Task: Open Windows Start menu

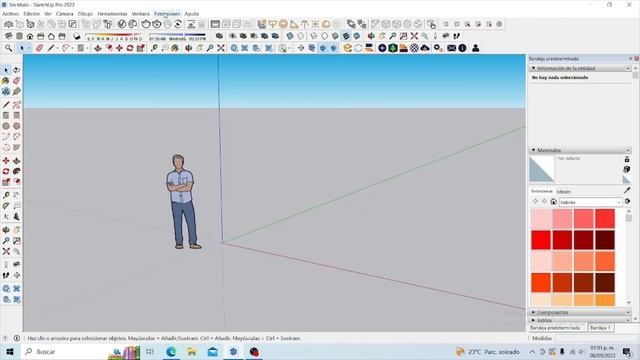Action: point(10,351)
